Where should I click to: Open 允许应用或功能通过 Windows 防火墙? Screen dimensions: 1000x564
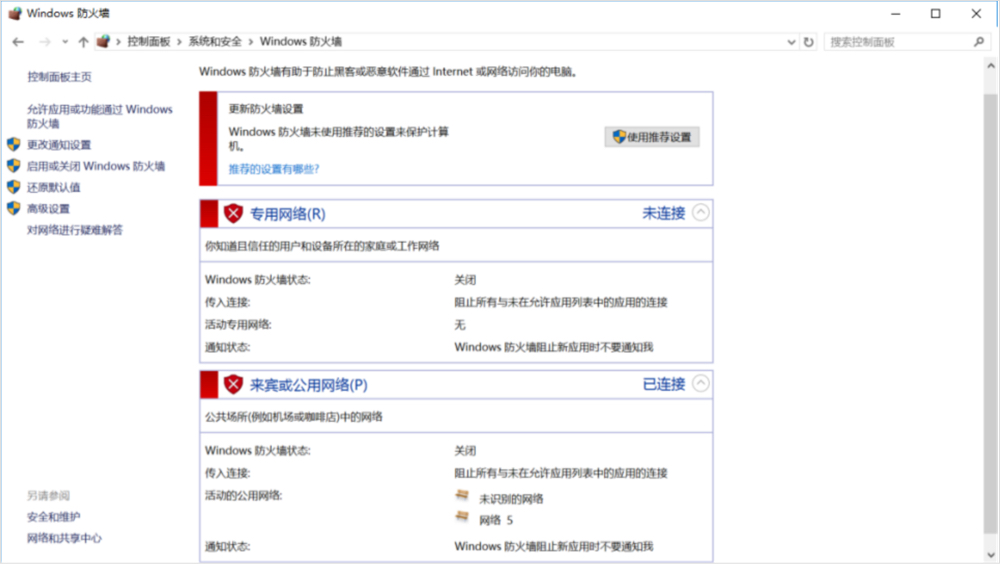pyautogui.click(x=99, y=116)
